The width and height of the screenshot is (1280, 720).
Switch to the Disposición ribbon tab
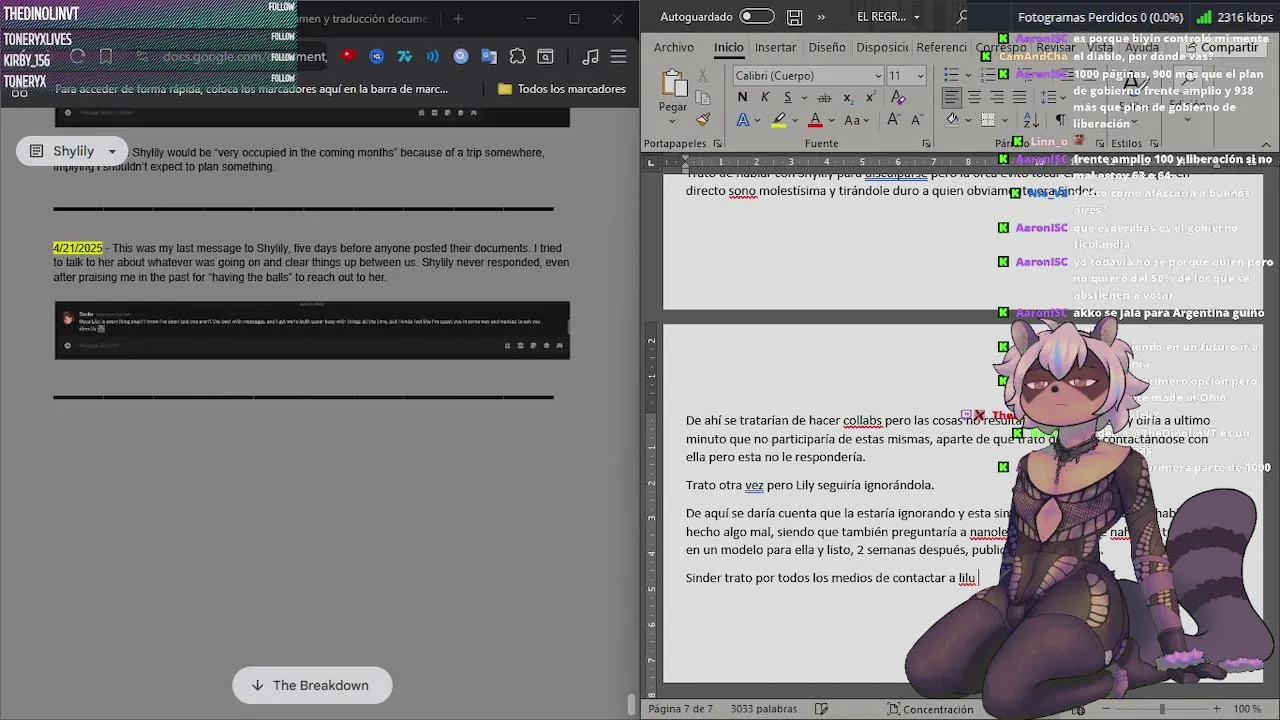tap(882, 47)
